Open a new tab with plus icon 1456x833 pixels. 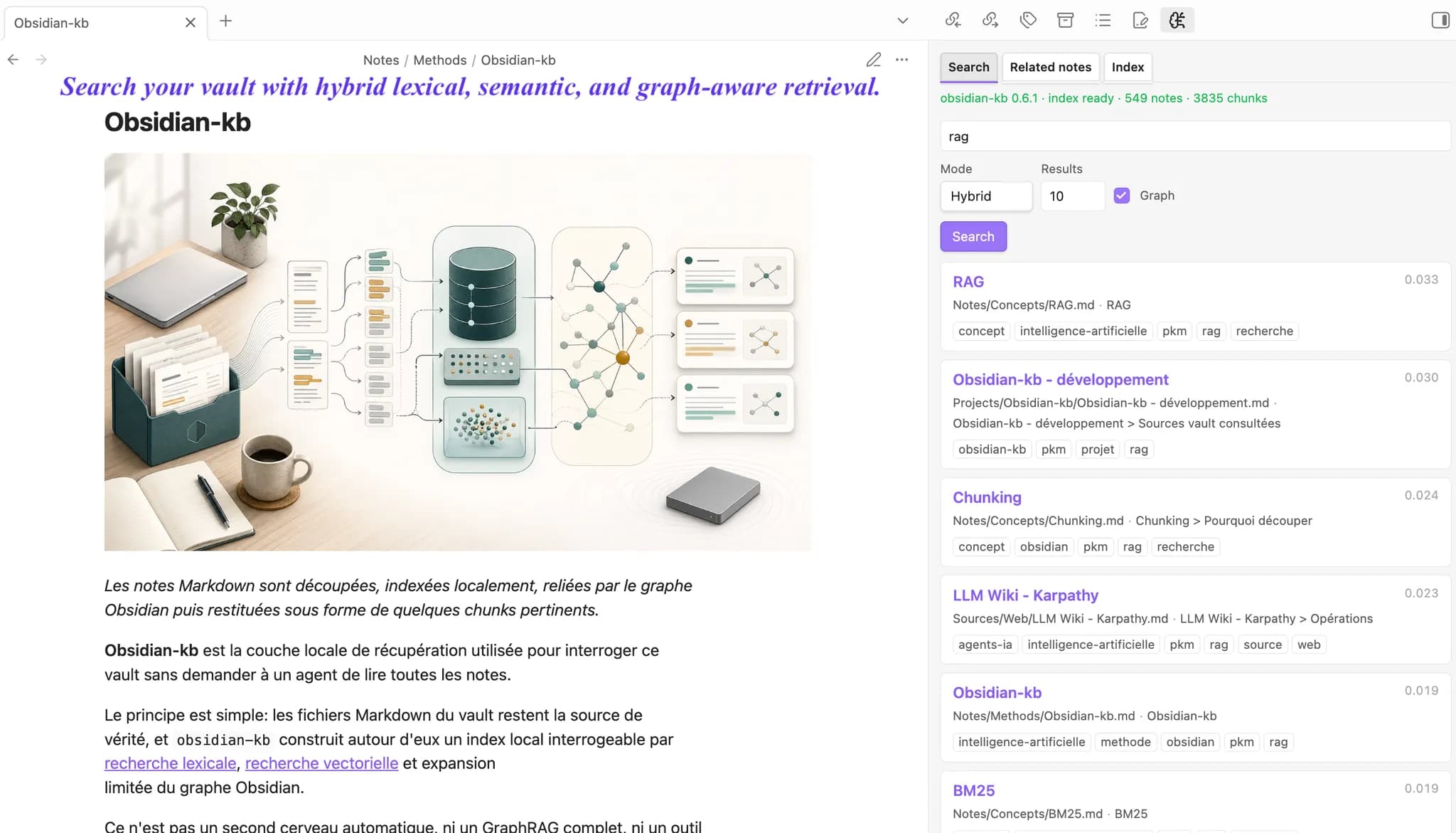coord(225,21)
